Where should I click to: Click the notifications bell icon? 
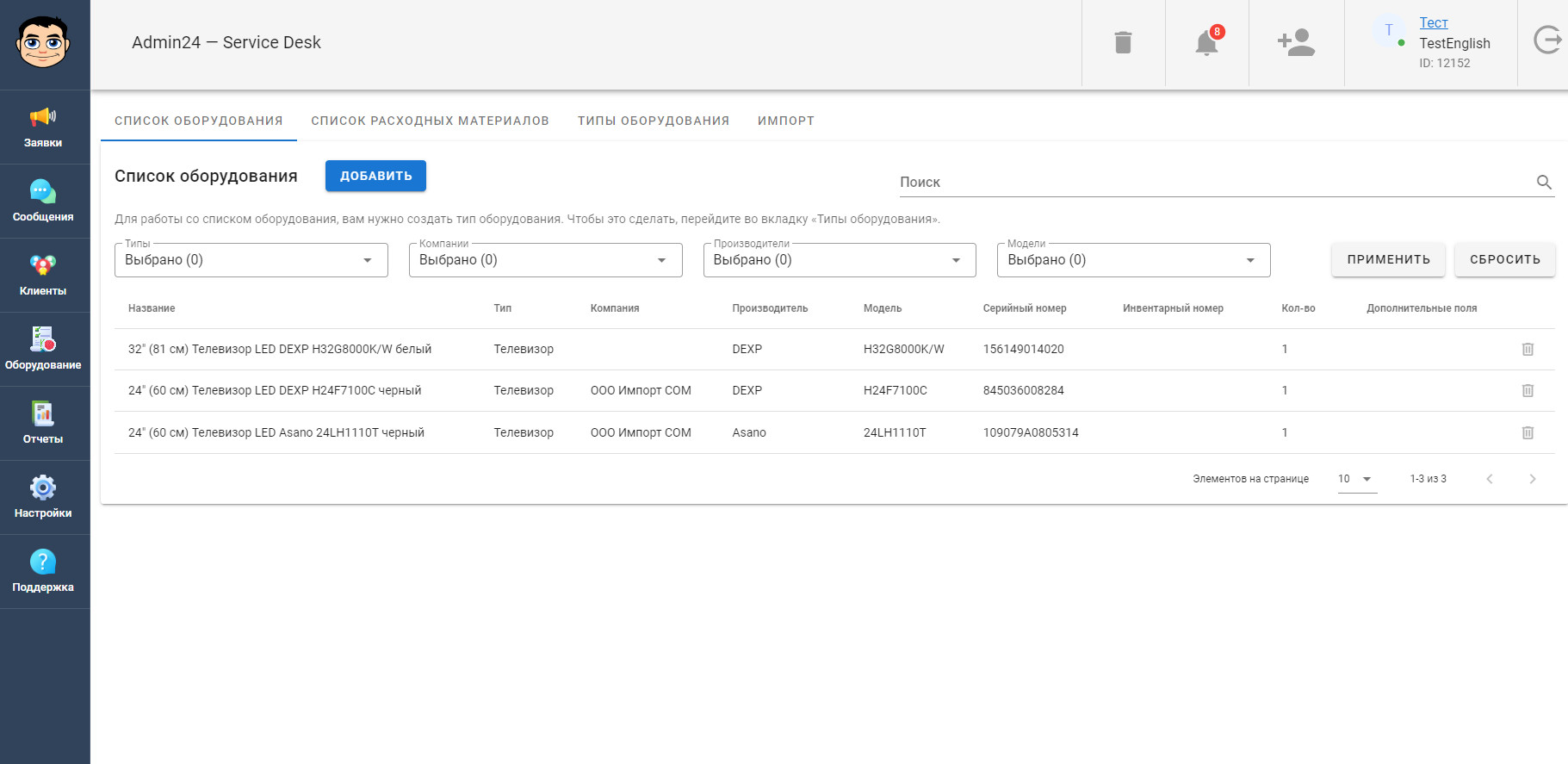point(1206,42)
